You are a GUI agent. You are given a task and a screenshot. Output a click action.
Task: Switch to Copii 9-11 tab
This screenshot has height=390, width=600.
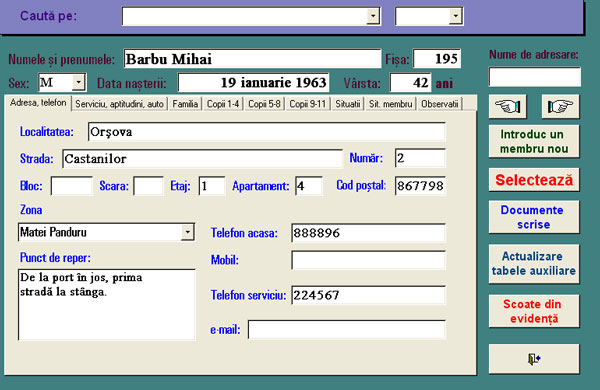tap(307, 104)
